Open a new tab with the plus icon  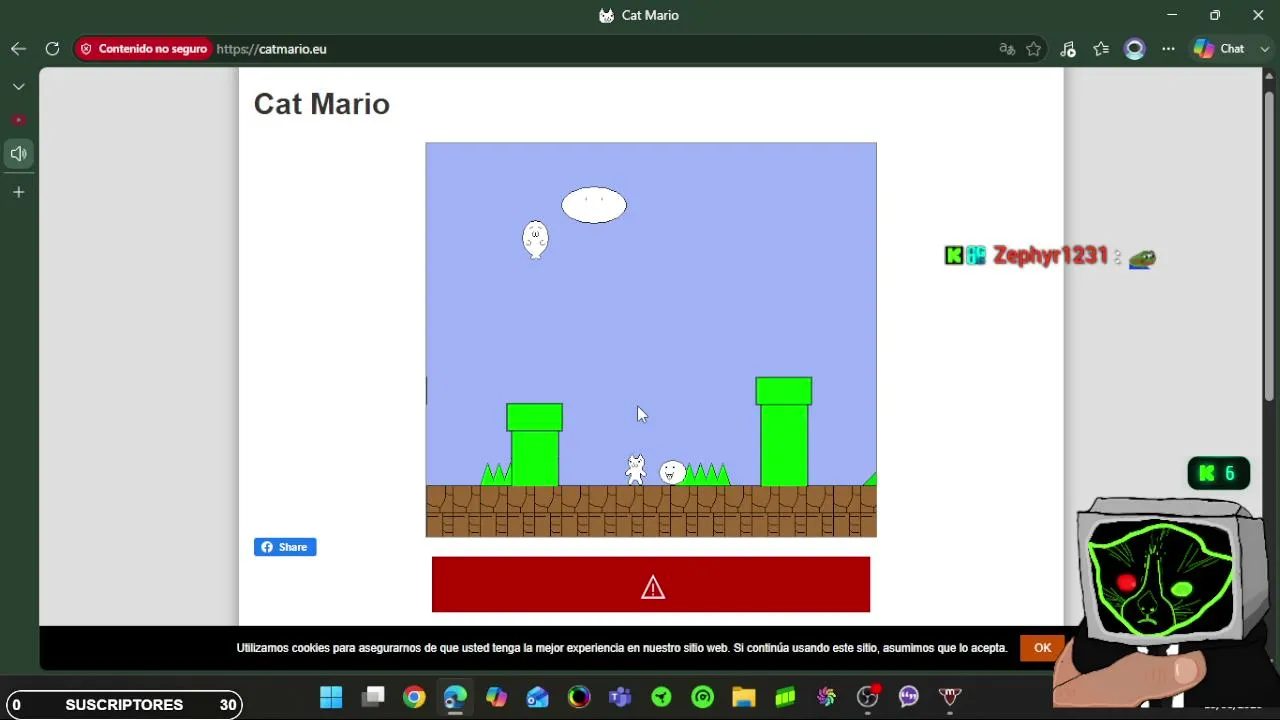click(x=18, y=192)
